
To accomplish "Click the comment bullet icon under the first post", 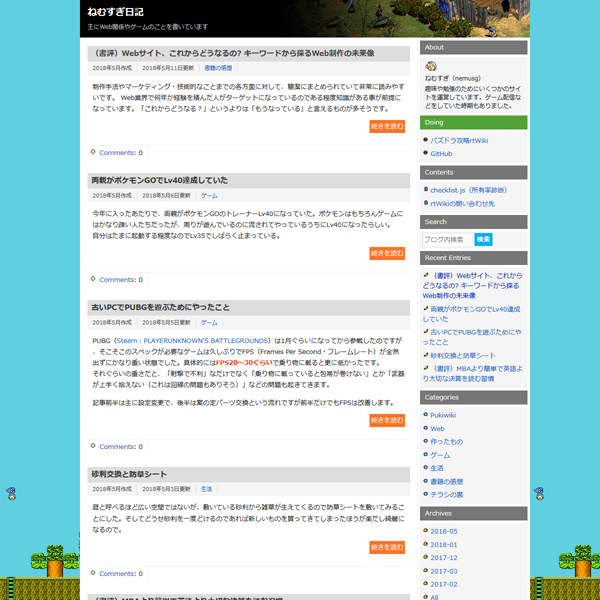I will click(x=92, y=152).
